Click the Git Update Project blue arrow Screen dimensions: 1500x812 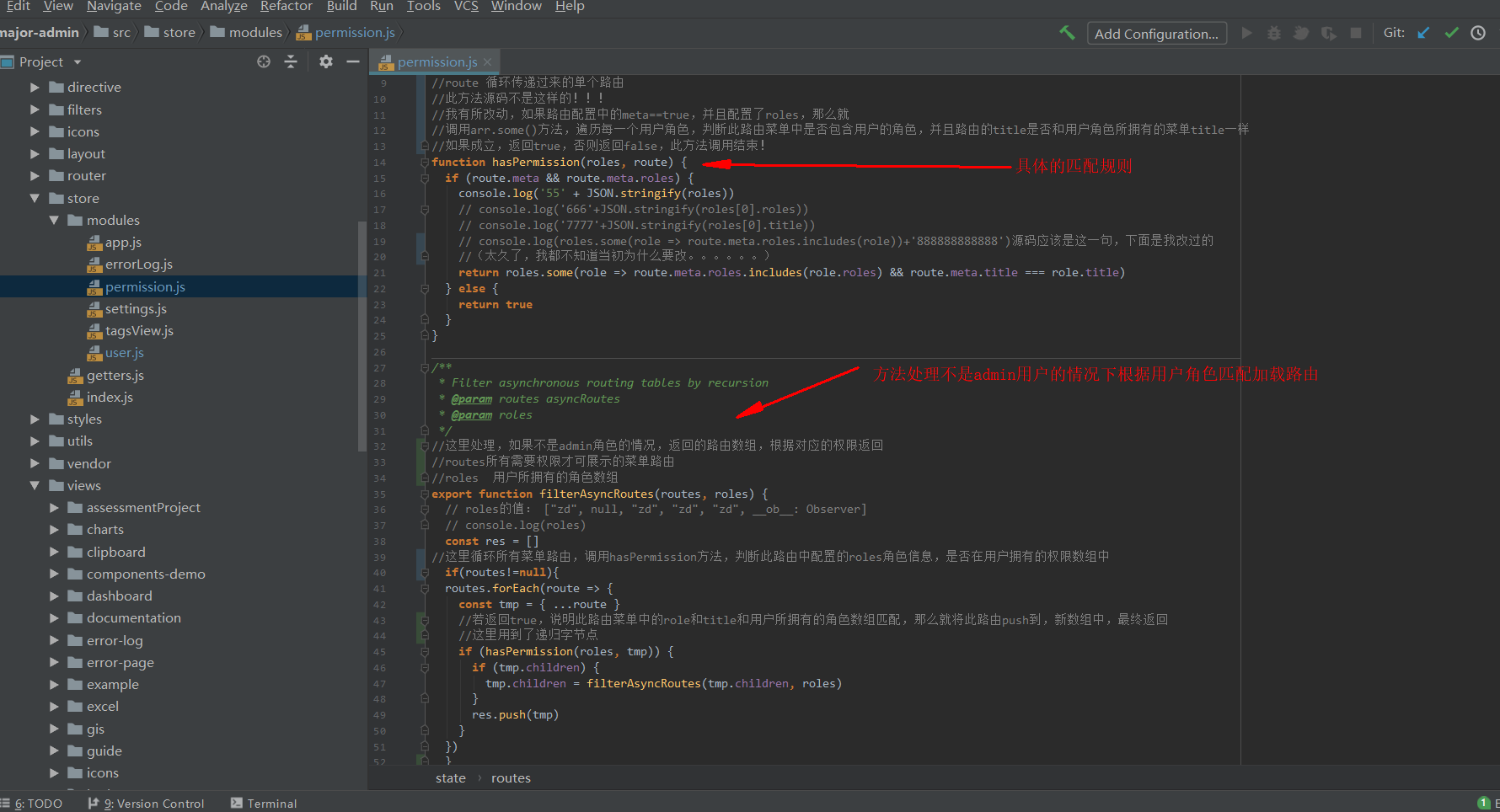pyautogui.click(x=1423, y=33)
